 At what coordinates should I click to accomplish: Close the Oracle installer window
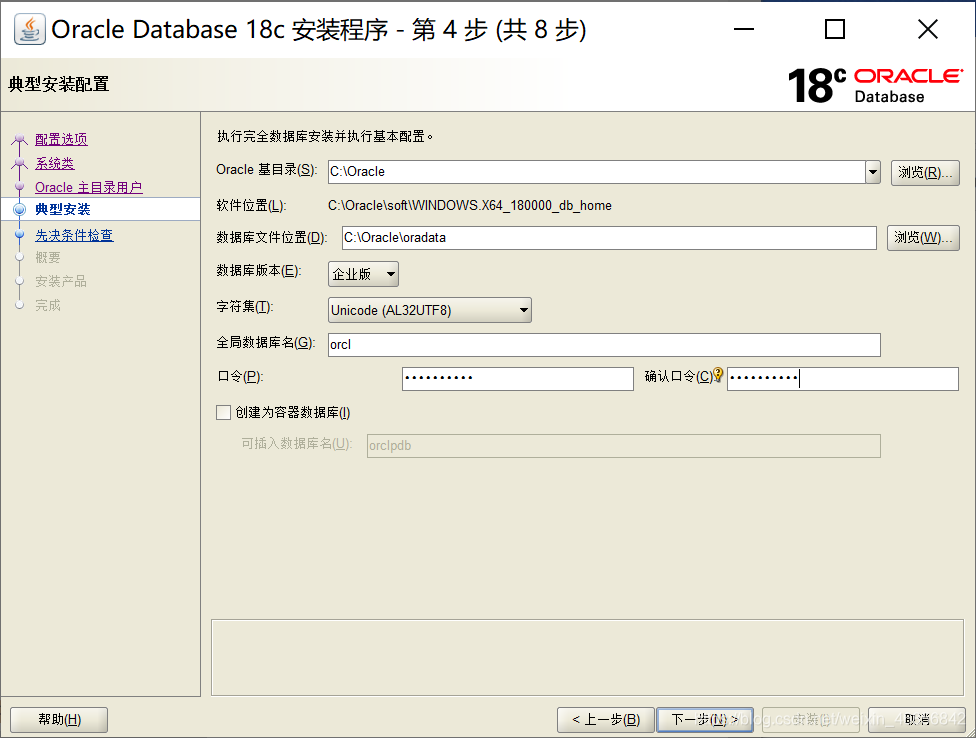pos(927,29)
